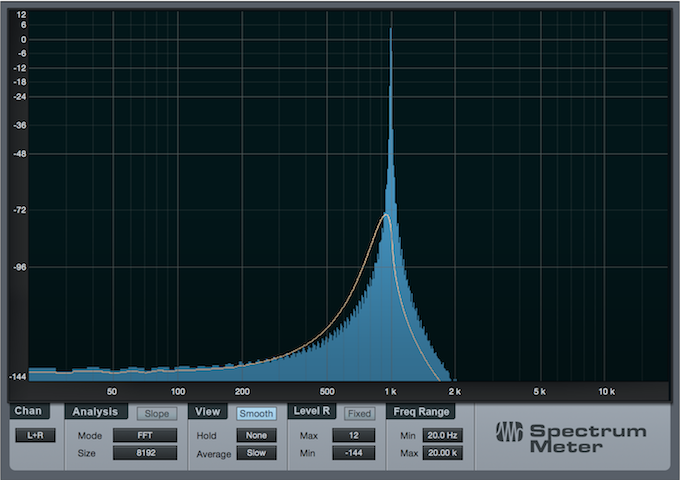Click the 1 k frequency axis label
Image resolution: width=680 pixels, height=480 pixels.
tap(390, 392)
